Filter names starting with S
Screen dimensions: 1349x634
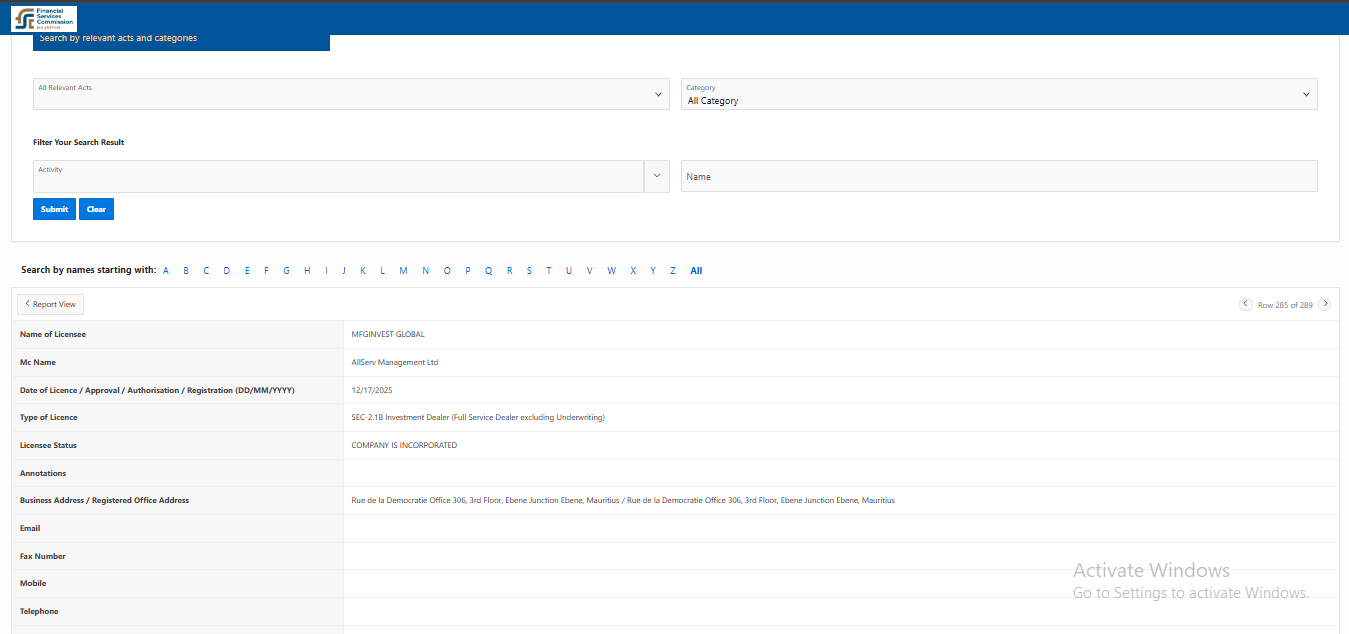pyautogui.click(x=529, y=271)
